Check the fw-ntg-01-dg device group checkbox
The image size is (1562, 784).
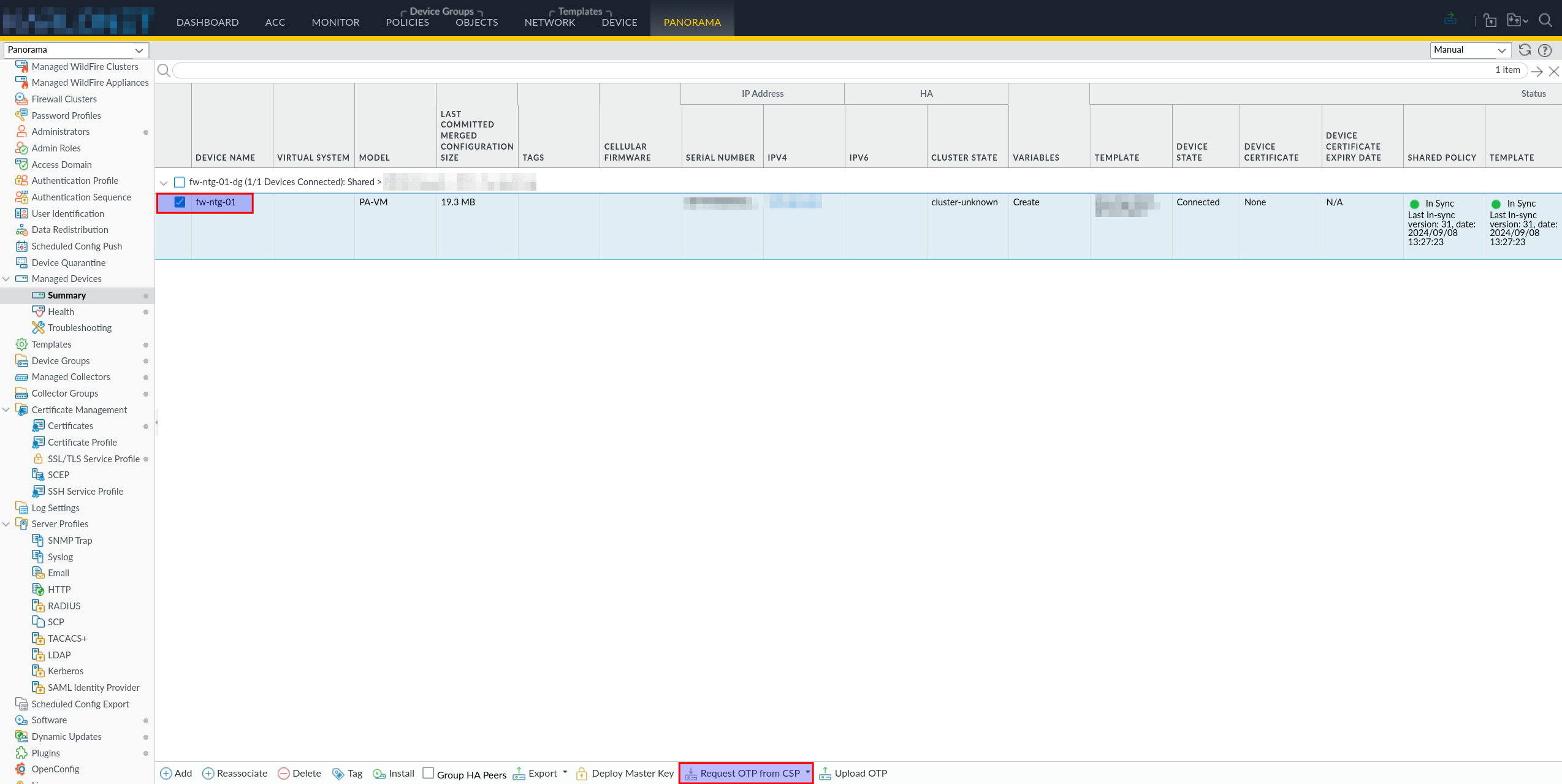pos(180,182)
